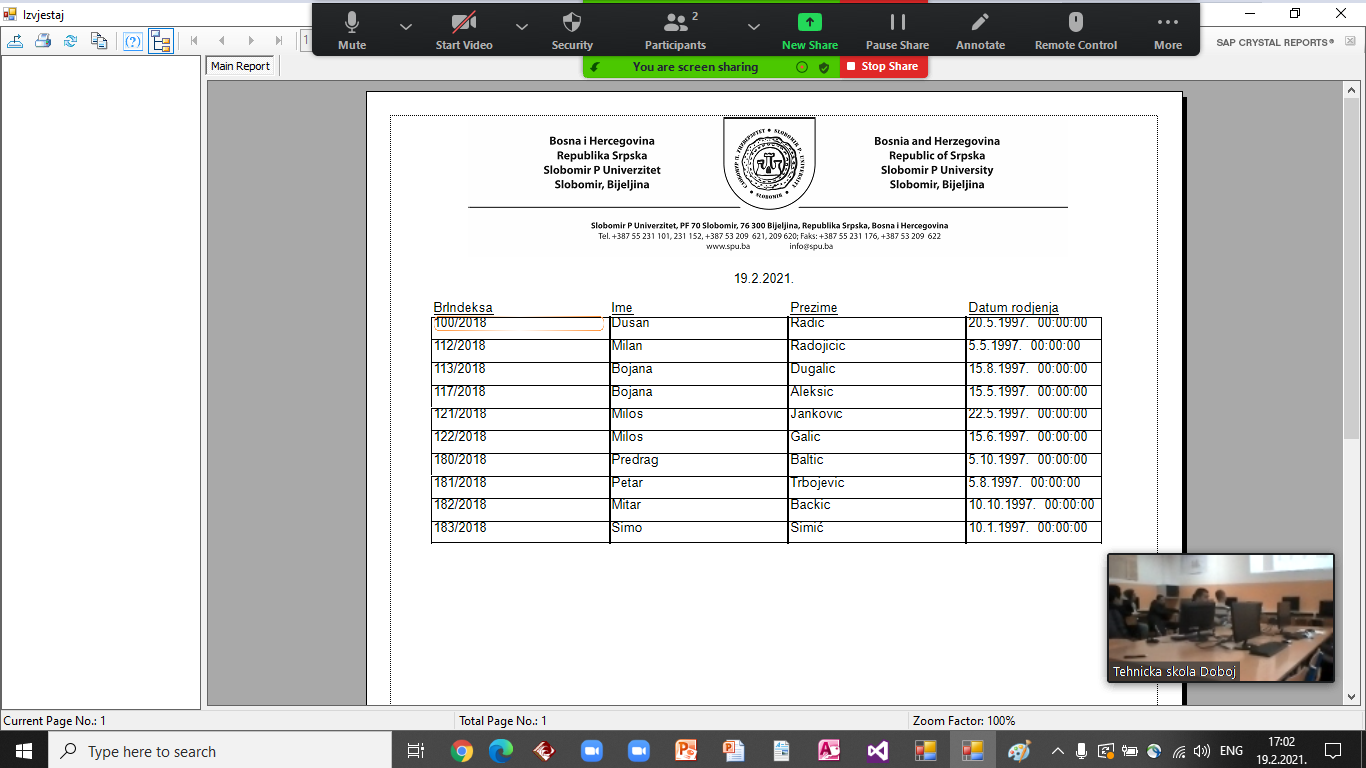This screenshot has width=1366, height=768.
Task: Click the Export Report icon
Action: pos(15,41)
